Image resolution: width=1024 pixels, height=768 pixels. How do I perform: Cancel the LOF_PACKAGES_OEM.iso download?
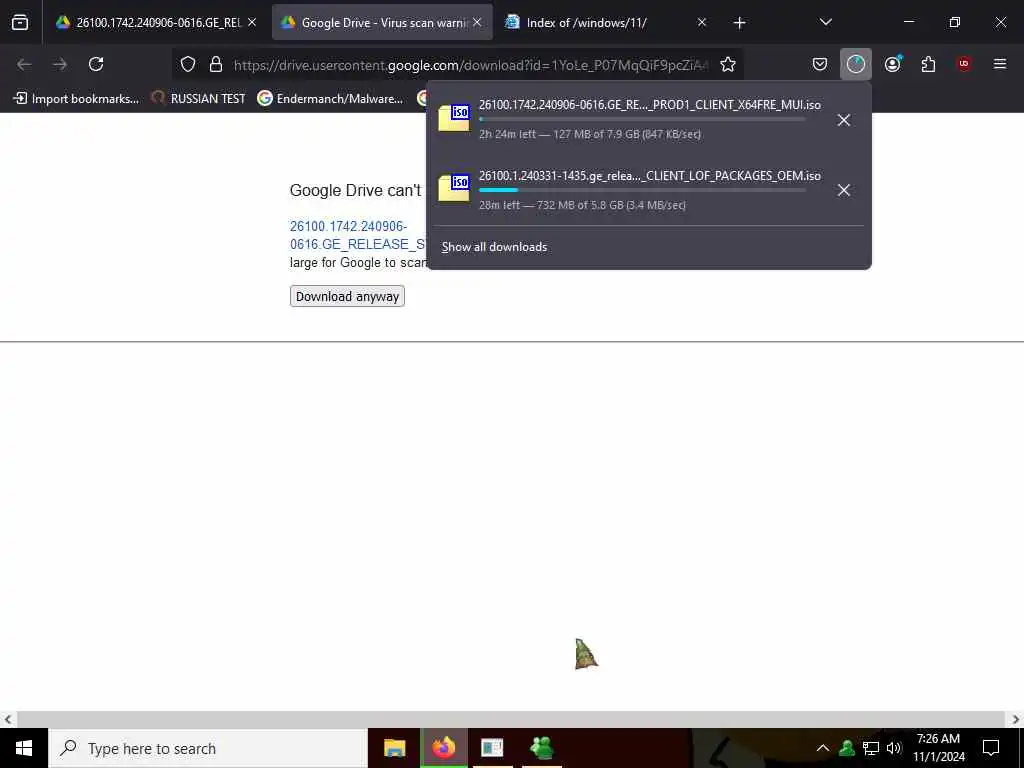click(844, 190)
